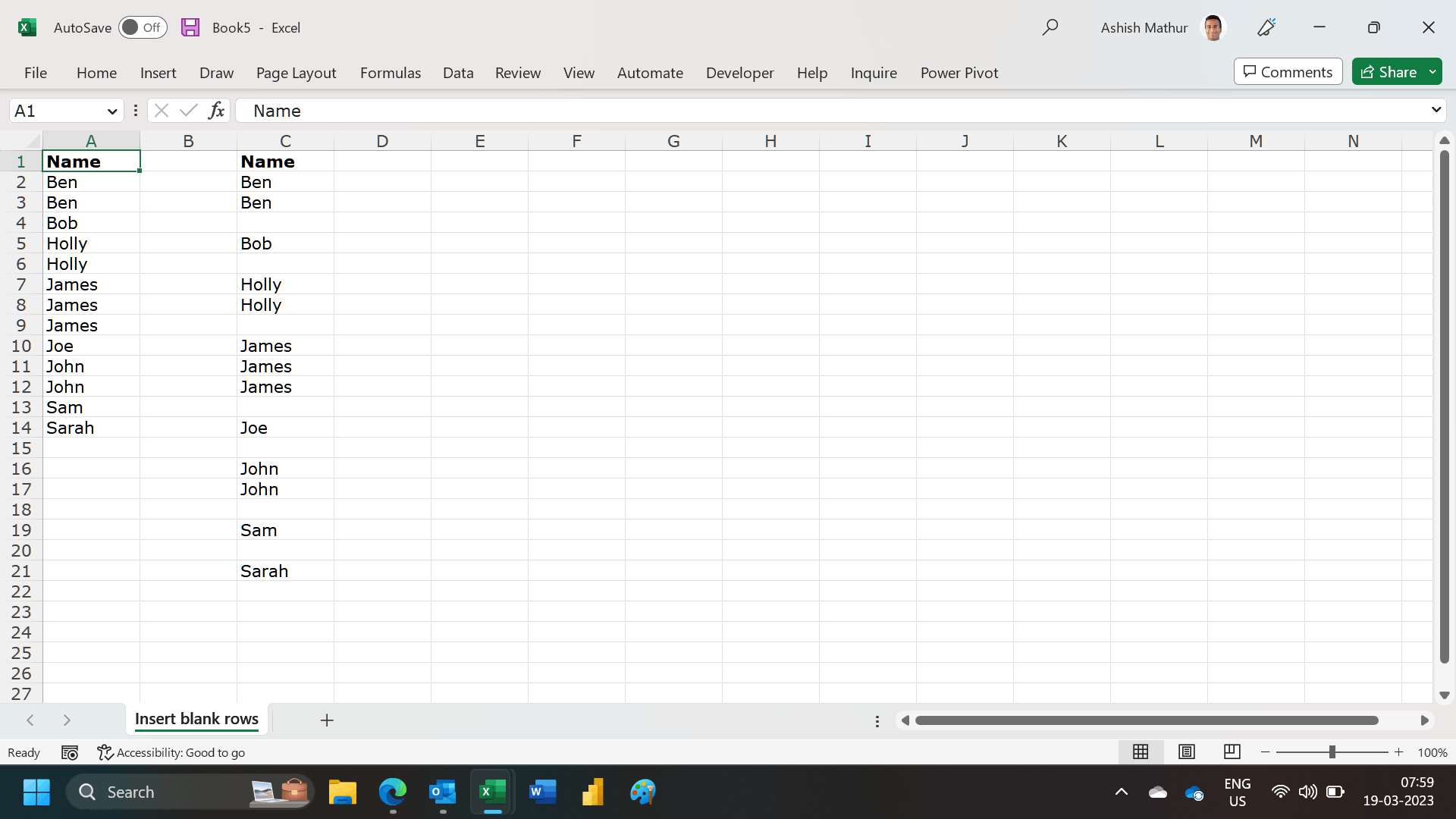Open the search magnifier in title bar
Screen dimensions: 1456x819
(x=1050, y=27)
